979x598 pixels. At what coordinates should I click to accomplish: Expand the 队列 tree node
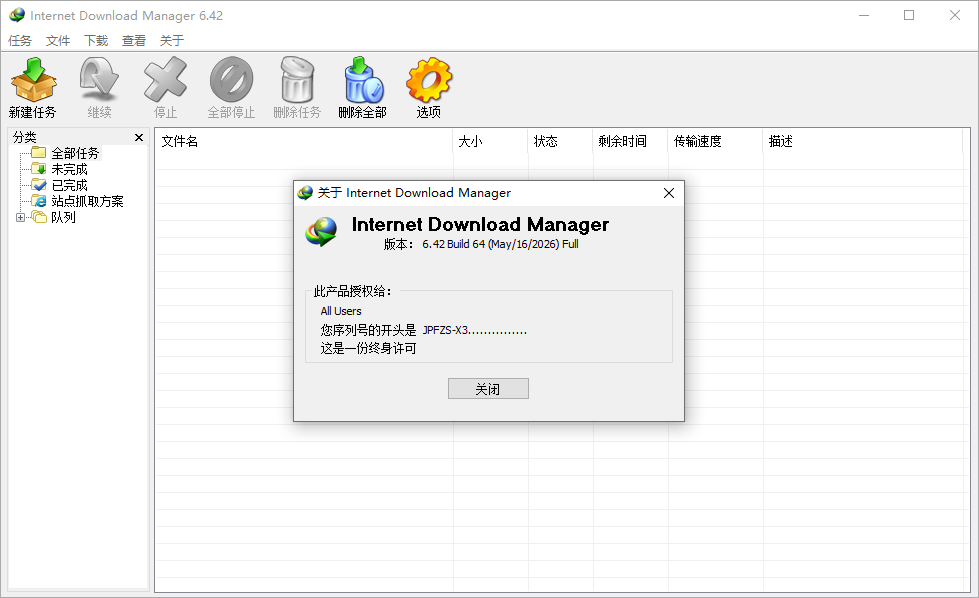(x=20, y=217)
